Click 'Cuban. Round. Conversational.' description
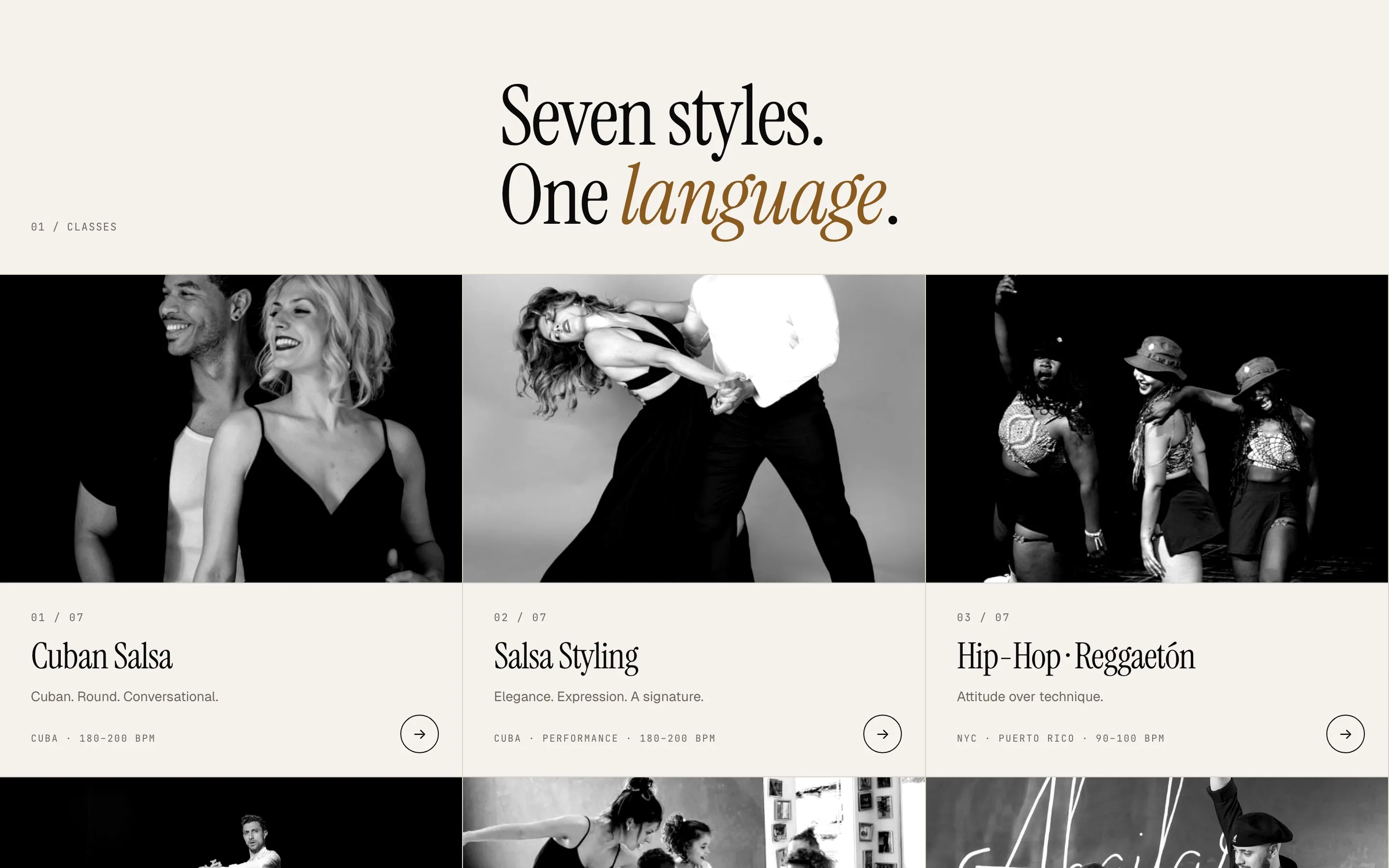 [124, 697]
